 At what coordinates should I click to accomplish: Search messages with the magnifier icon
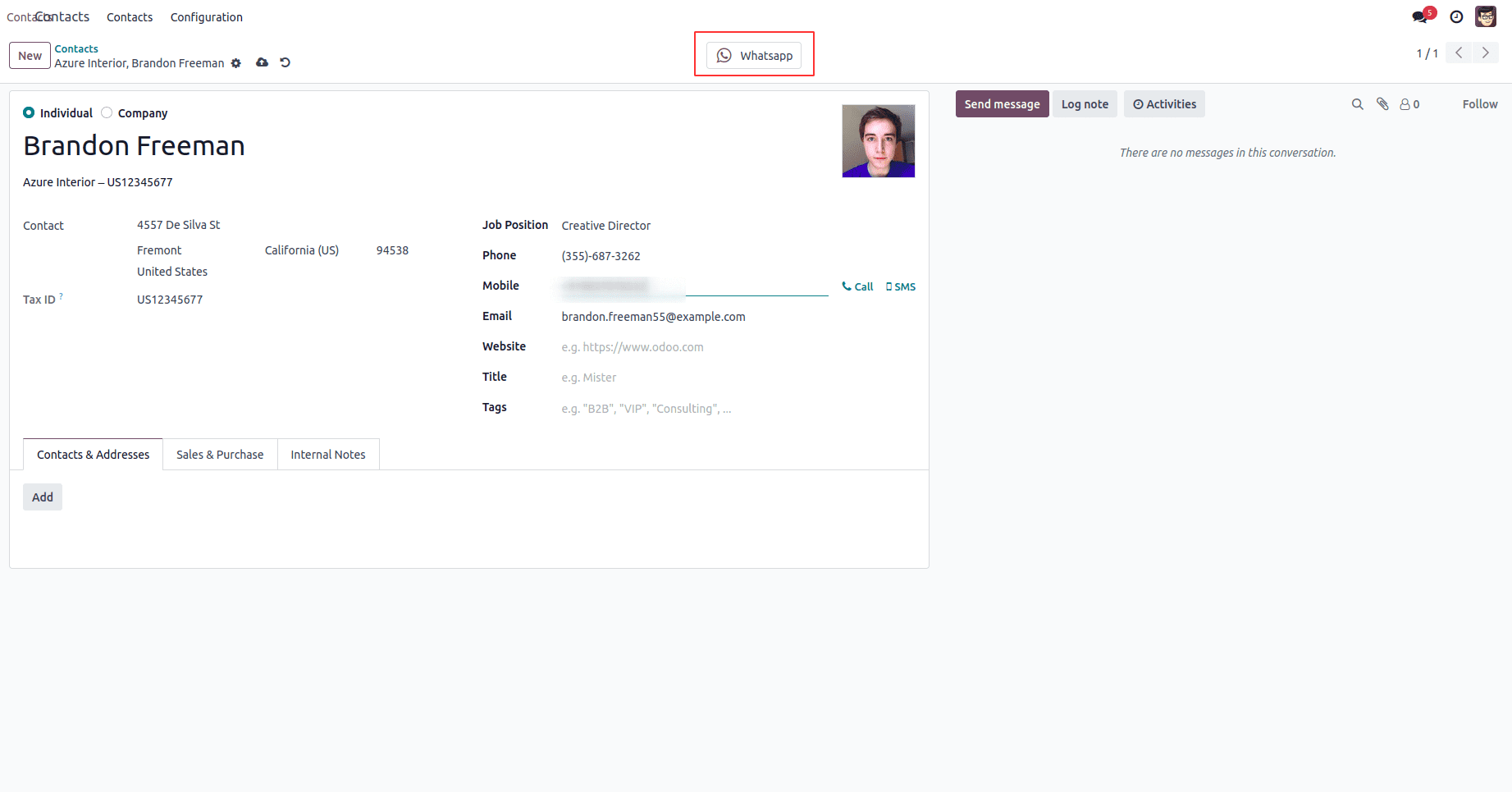1358,104
